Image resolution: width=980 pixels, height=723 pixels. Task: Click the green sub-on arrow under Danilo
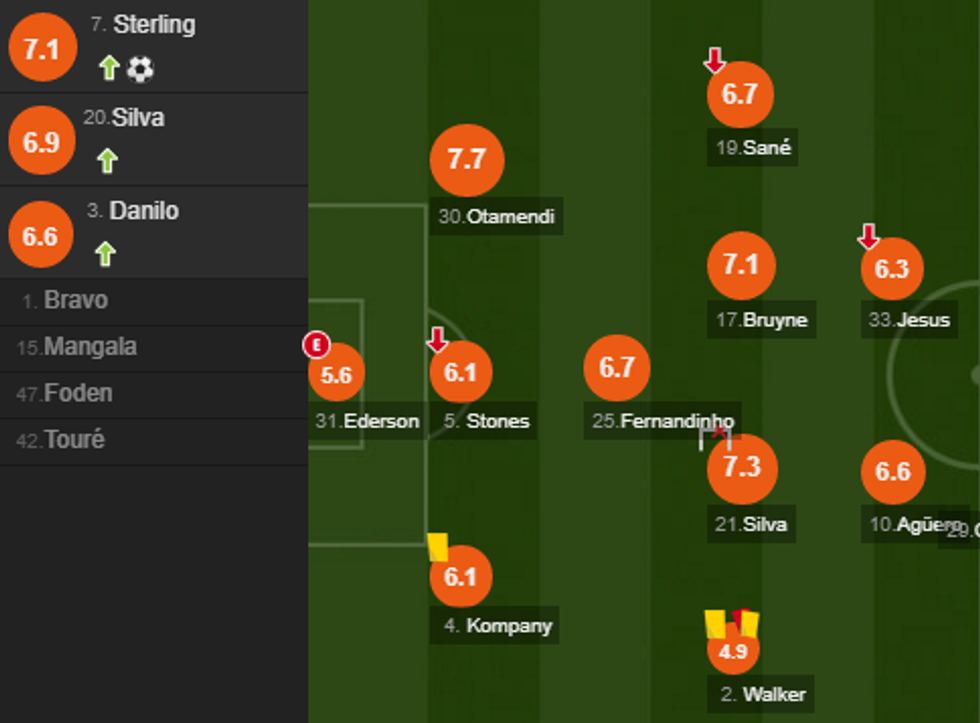click(x=105, y=254)
